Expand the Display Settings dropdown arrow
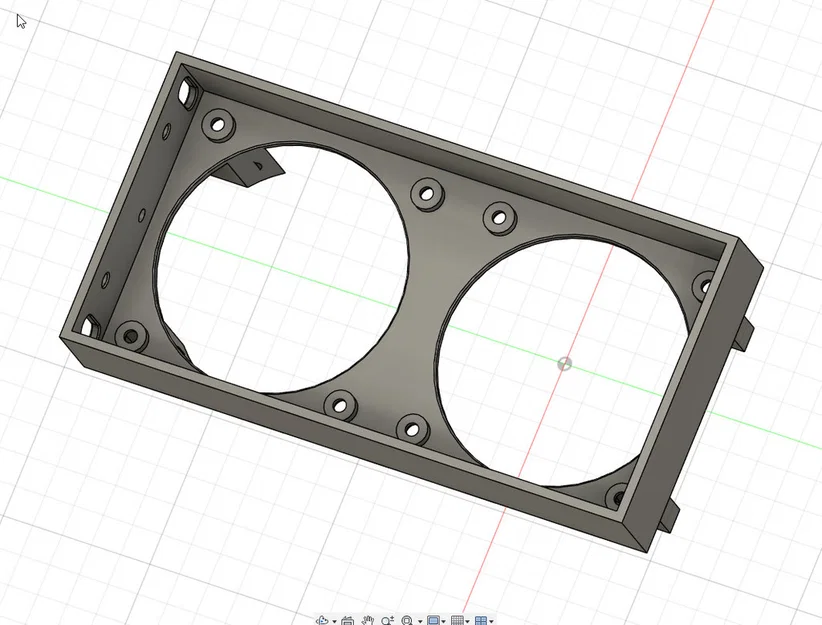This screenshot has width=822, height=625. 444,621
